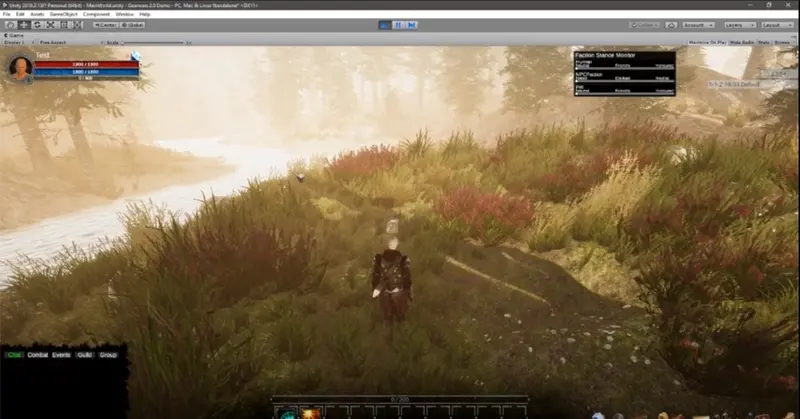This screenshot has height=419, width=800.
Task: Open the Layers dropdown
Action: tap(739, 25)
